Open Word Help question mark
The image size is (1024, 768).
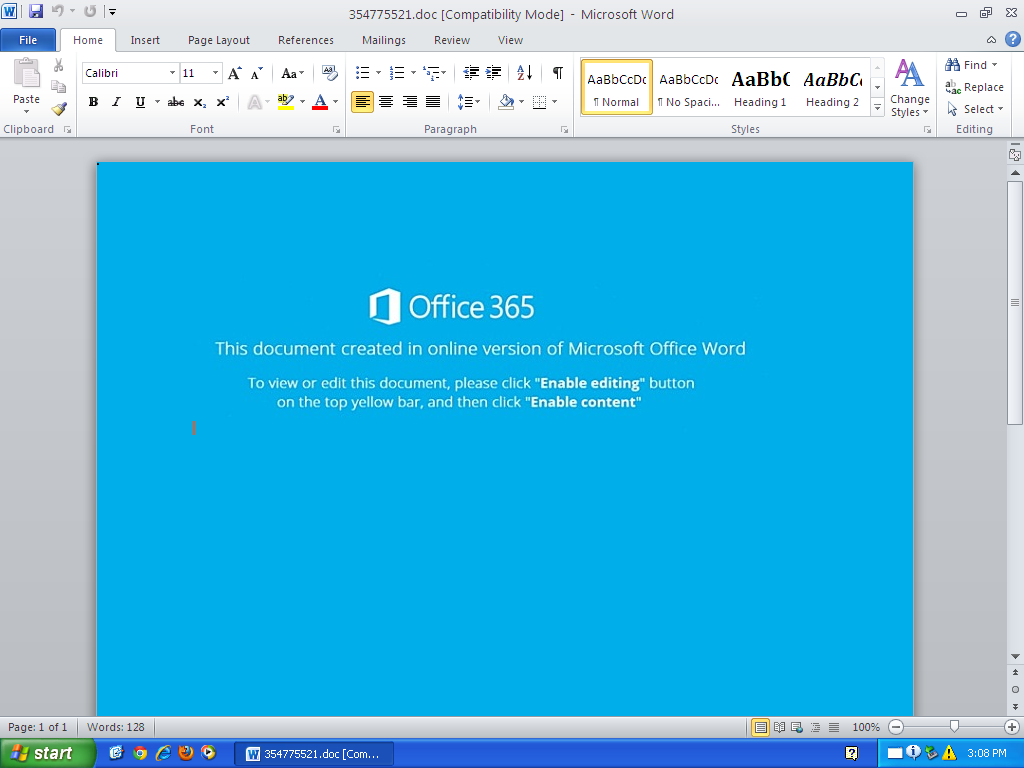tap(1012, 39)
